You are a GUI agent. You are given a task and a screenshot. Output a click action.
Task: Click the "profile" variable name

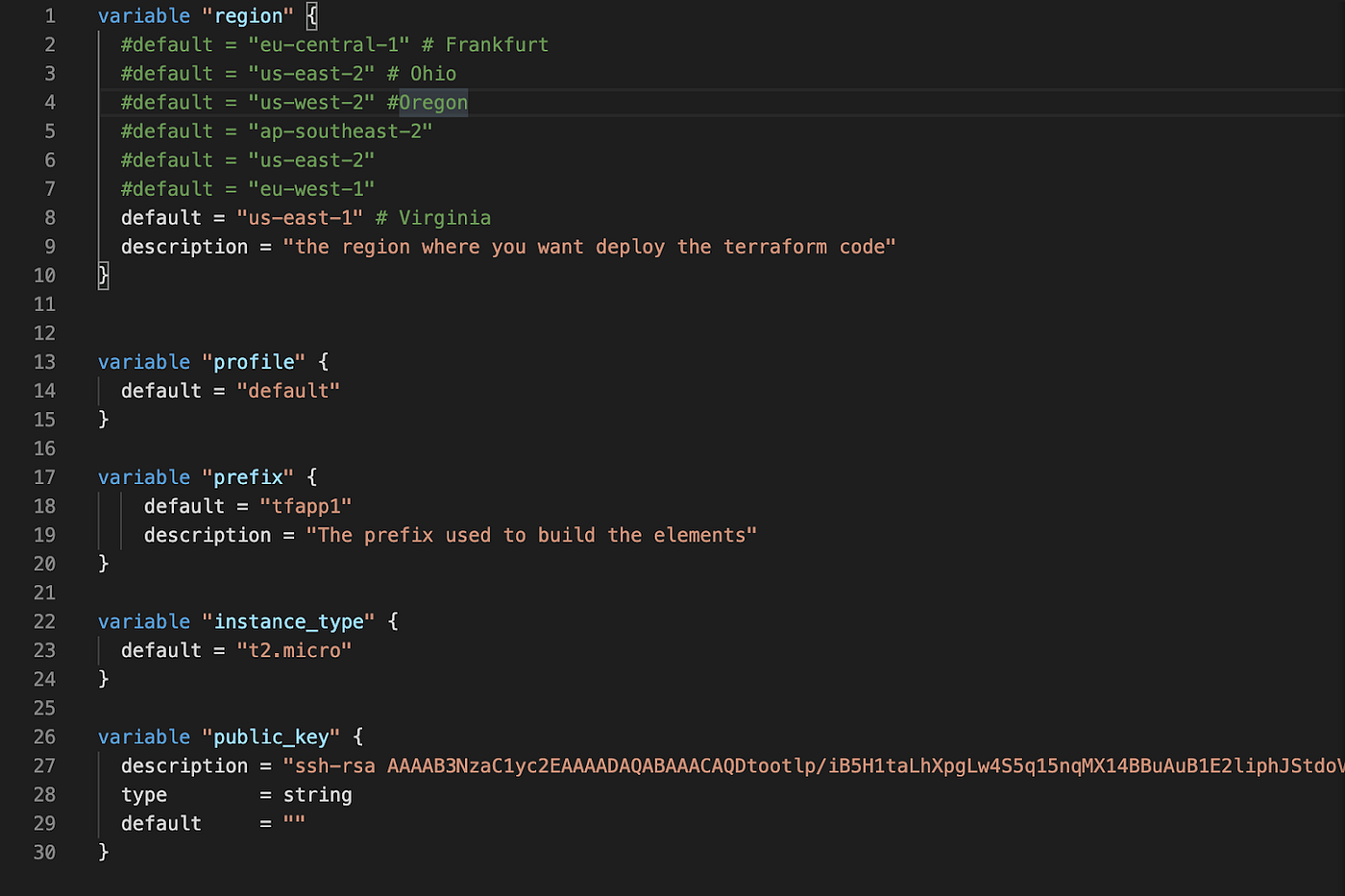254,362
